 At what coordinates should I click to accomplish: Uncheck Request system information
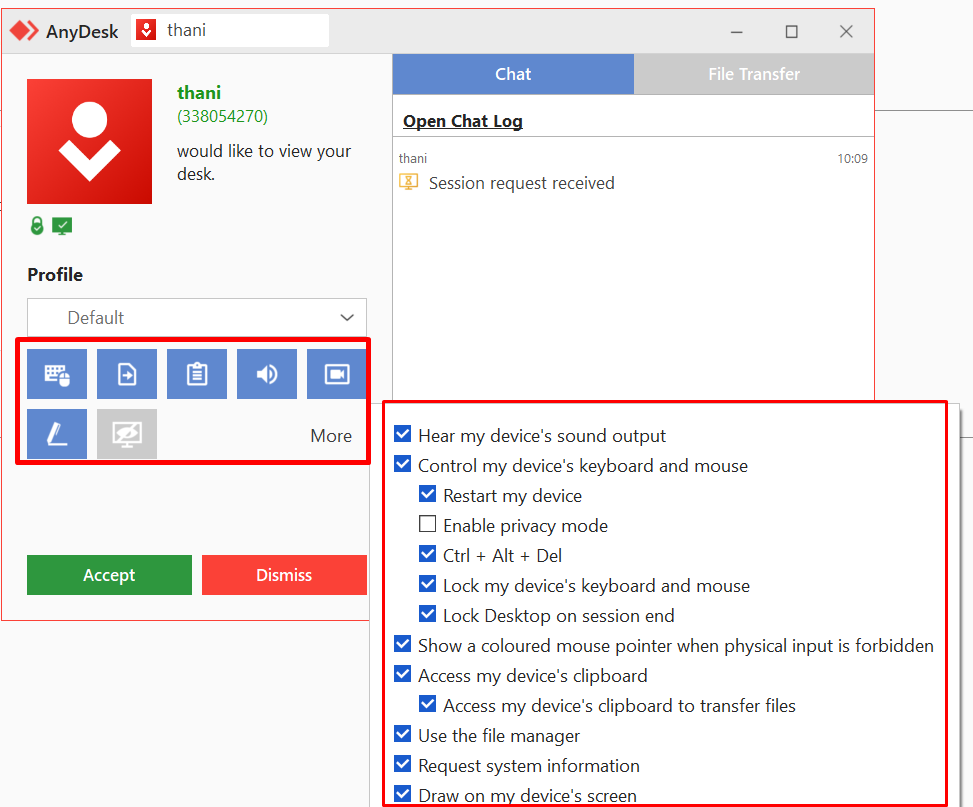tap(403, 764)
